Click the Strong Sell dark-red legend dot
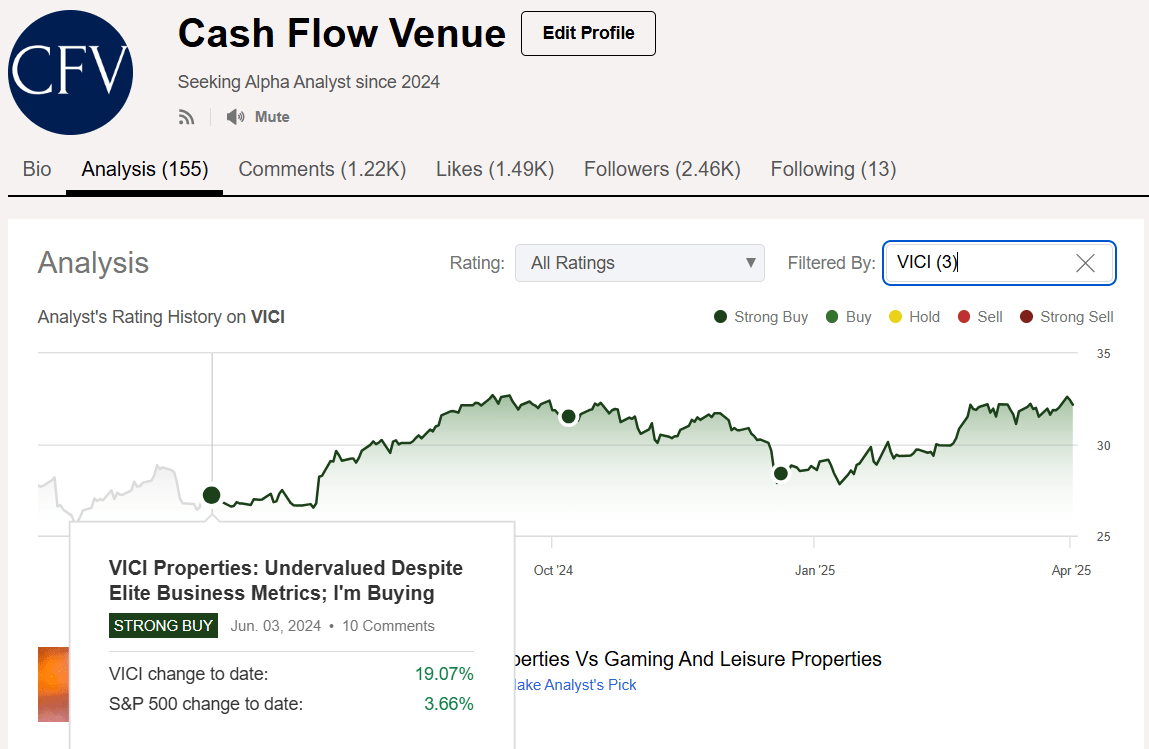Viewport: 1149px width, 749px height. 1026,316
